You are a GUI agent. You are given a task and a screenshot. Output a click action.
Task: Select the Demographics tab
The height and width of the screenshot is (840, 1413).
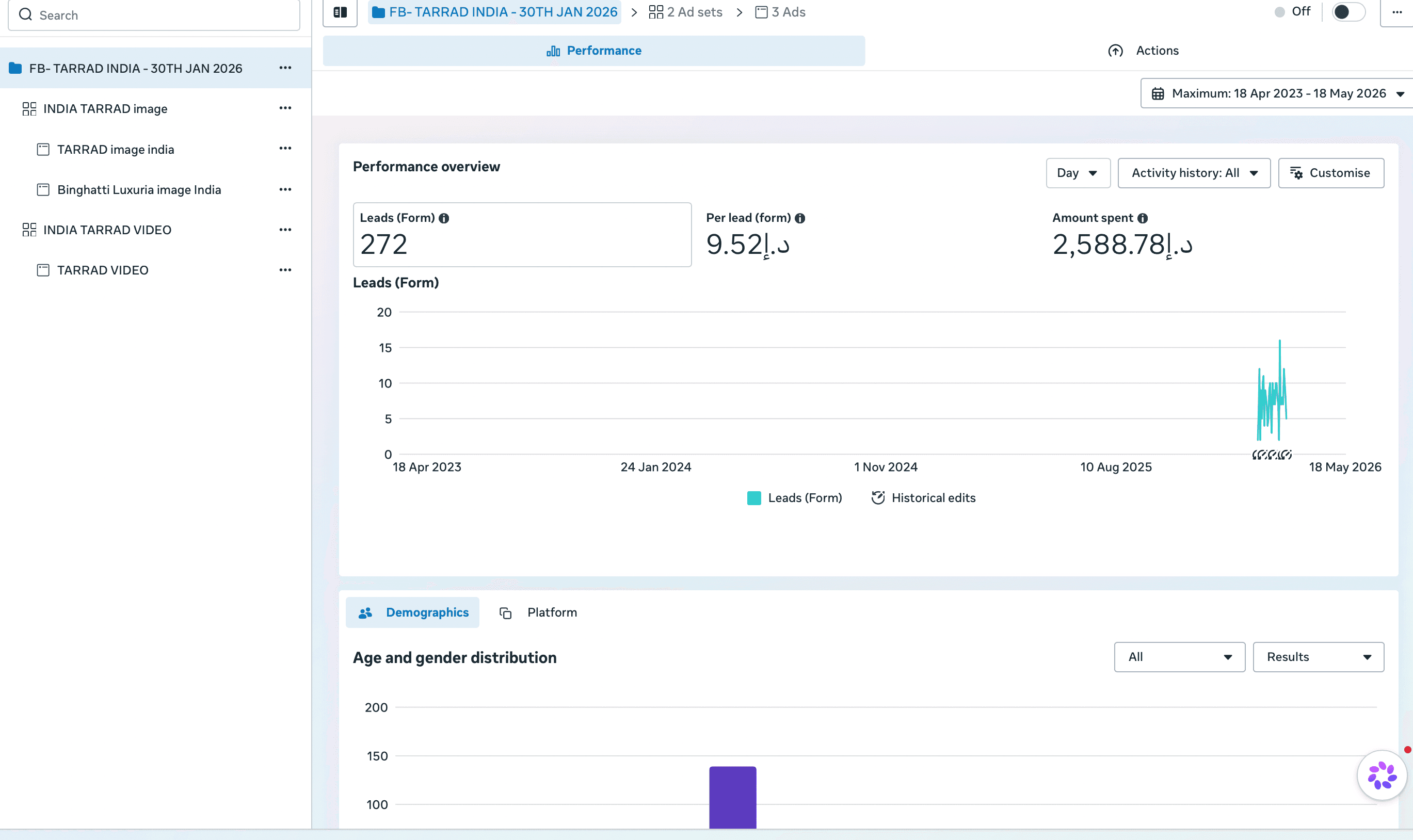click(x=413, y=612)
